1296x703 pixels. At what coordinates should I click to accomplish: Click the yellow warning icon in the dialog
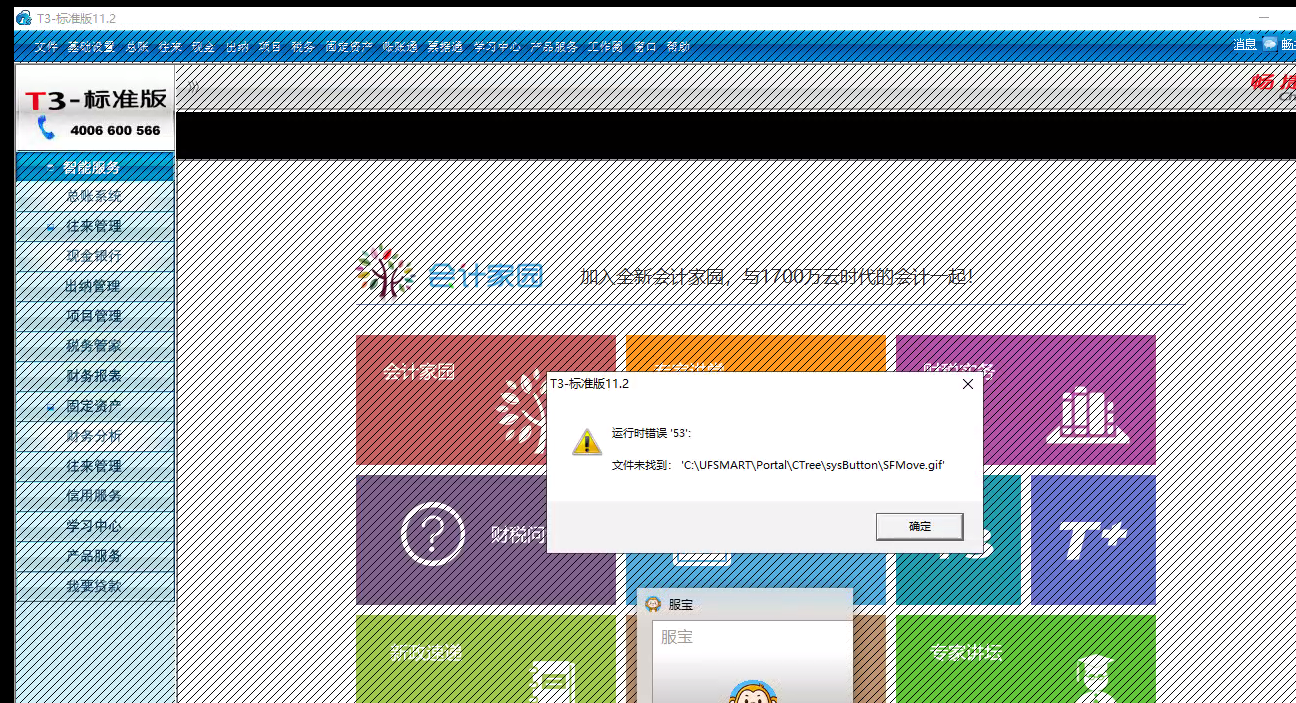point(587,441)
